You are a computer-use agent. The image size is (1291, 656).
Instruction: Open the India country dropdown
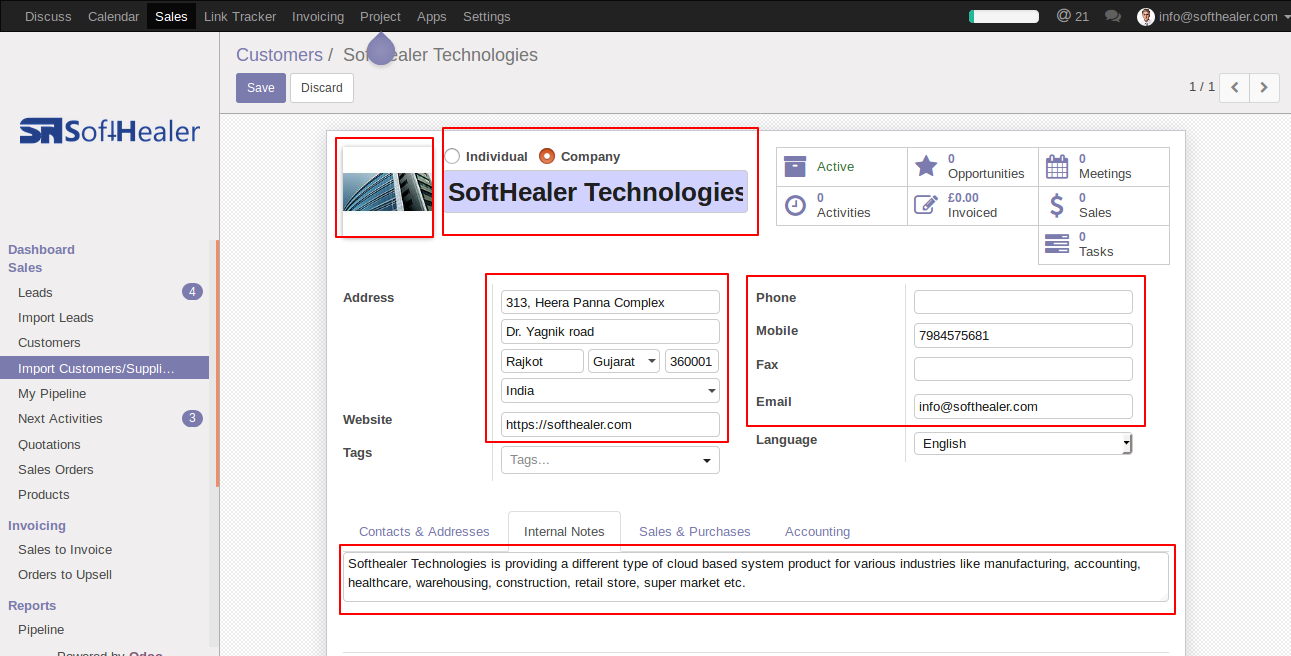610,390
